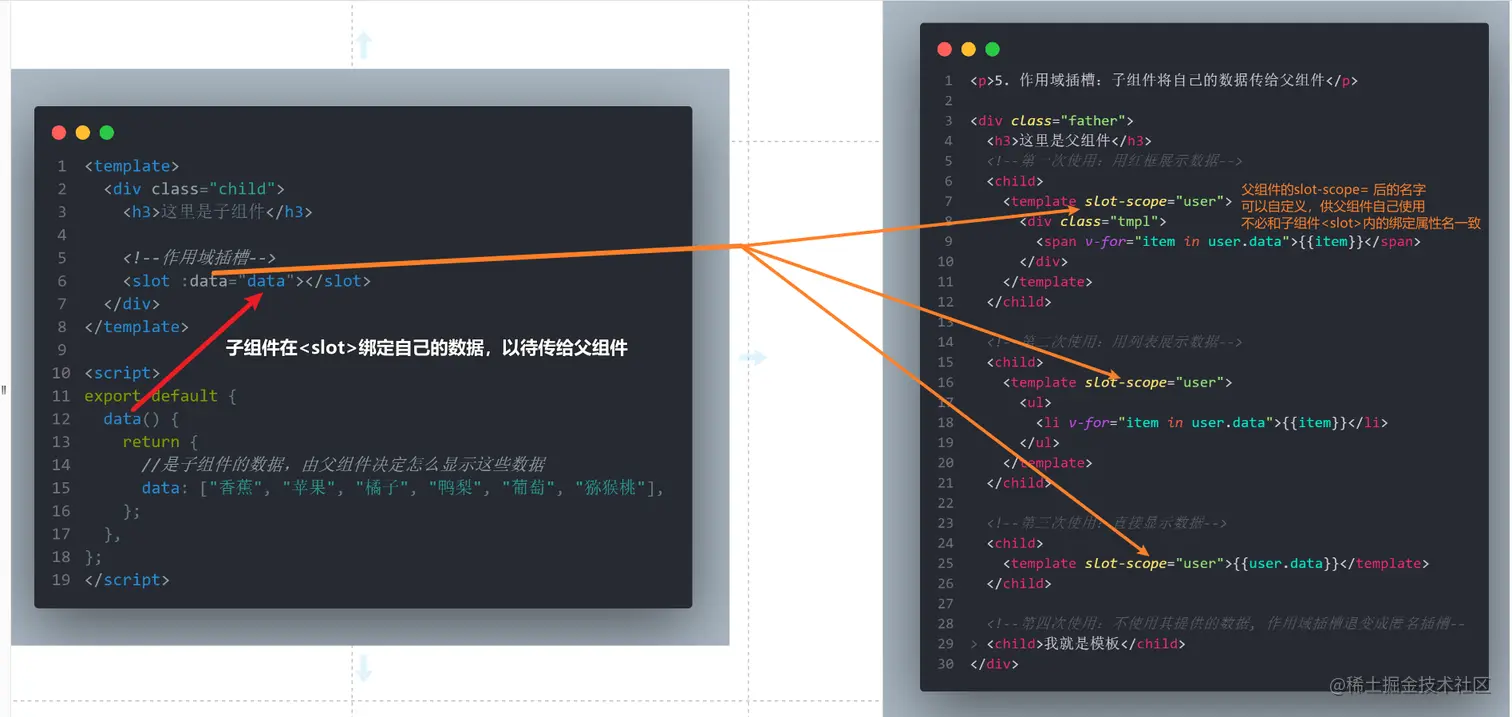Click the panel handle on the far left edge
The image size is (1512, 717).
(x=4, y=390)
